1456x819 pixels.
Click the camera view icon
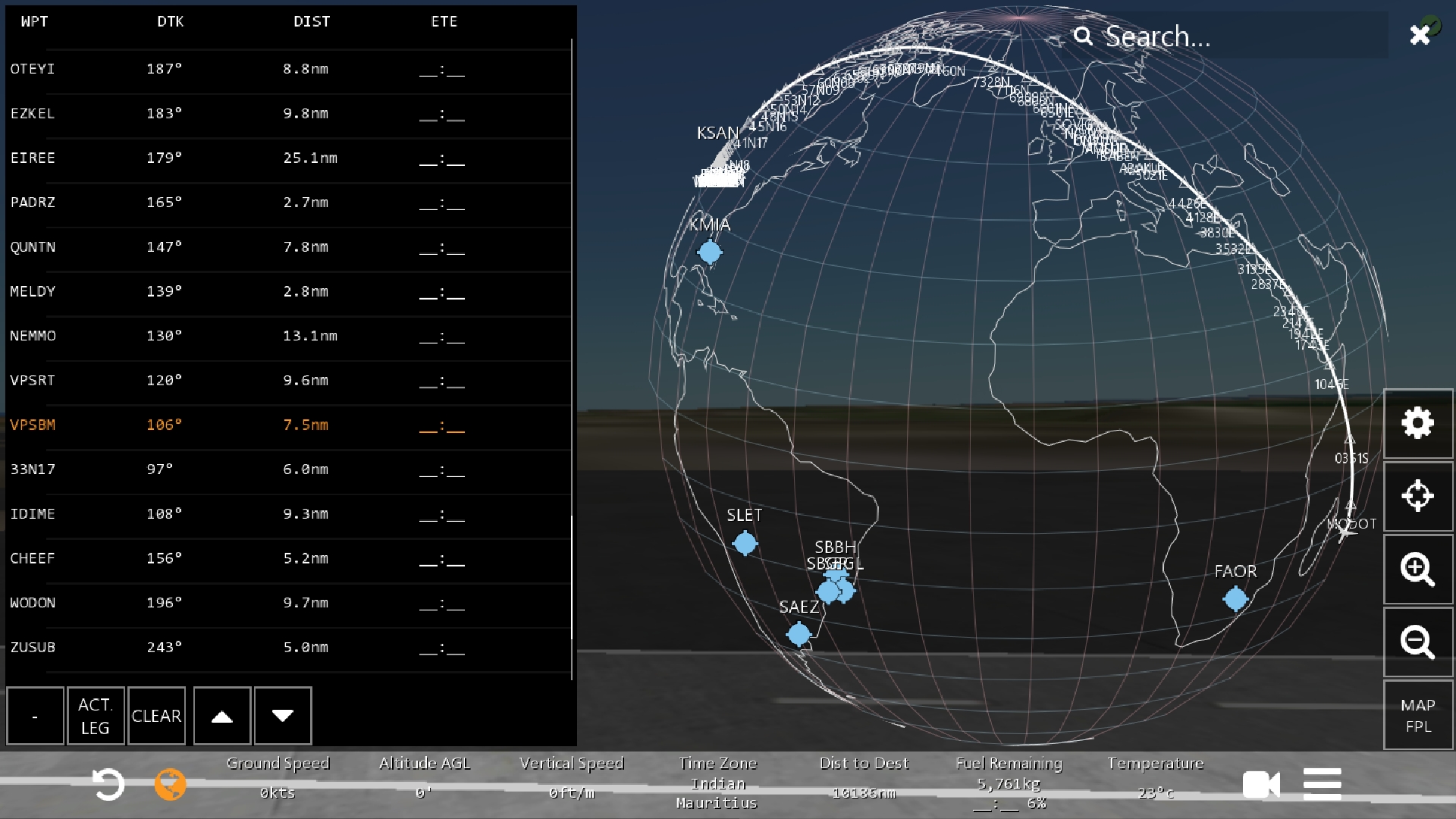click(1261, 784)
